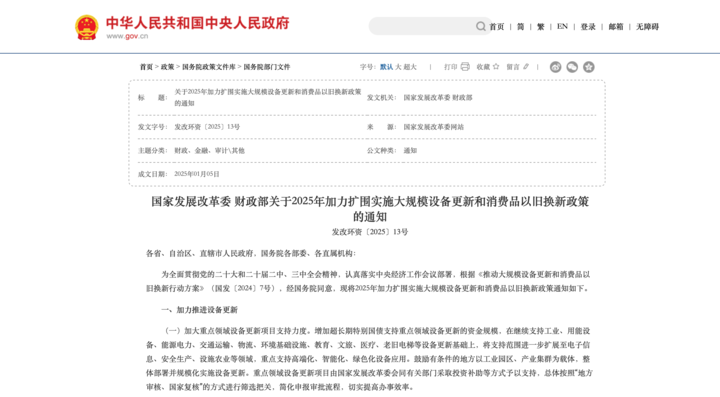Select 默认 font size
Image resolution: width=720 pixels, height=397 pixels.
tap(386, 67)
